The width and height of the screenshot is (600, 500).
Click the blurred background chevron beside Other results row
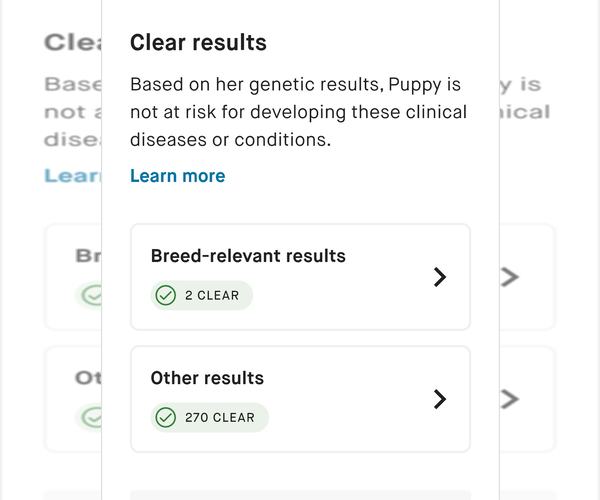[x=510, y=399]
